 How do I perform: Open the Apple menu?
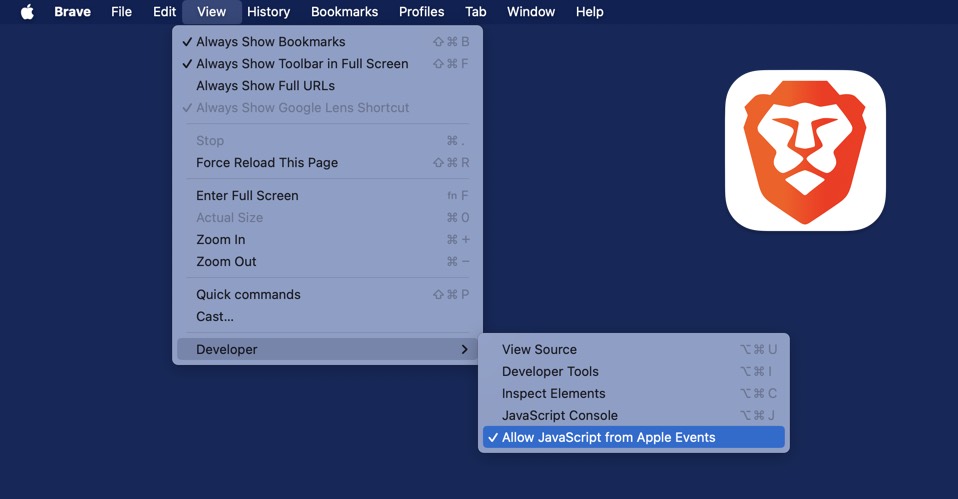[27, 12]
